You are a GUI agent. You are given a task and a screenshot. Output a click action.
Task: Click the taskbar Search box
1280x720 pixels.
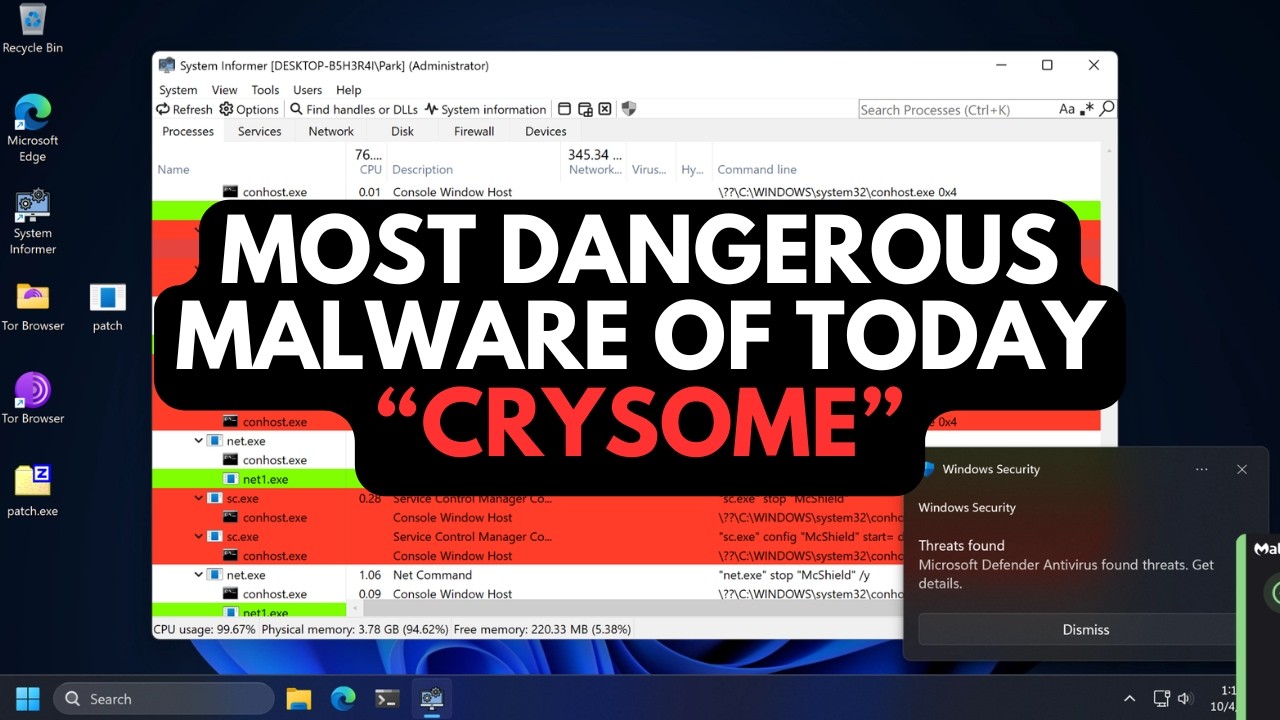[164, 699]
